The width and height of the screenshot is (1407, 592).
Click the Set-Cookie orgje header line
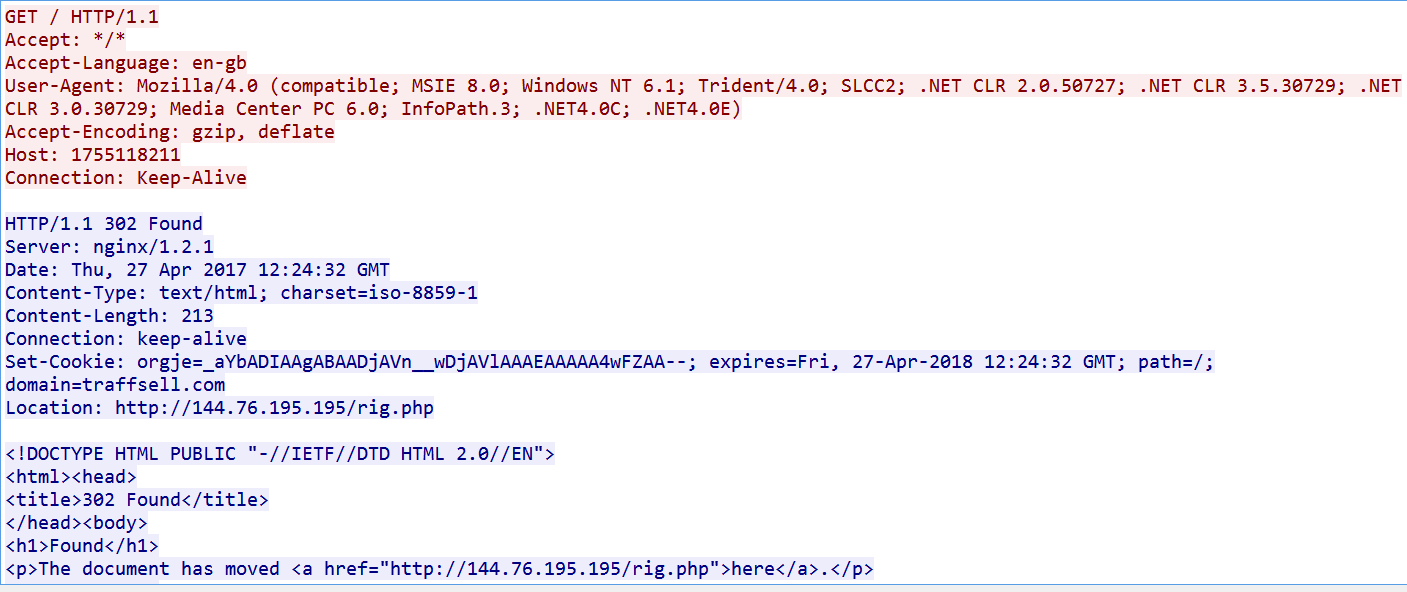608,362
